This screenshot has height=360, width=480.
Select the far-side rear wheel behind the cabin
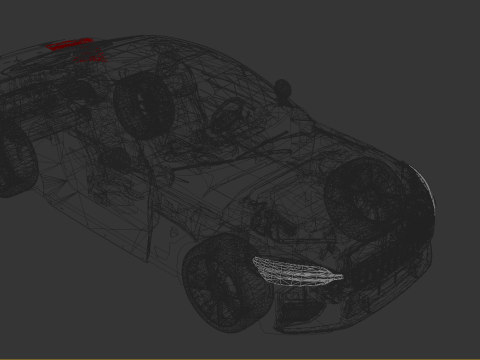tap(144, 105)
